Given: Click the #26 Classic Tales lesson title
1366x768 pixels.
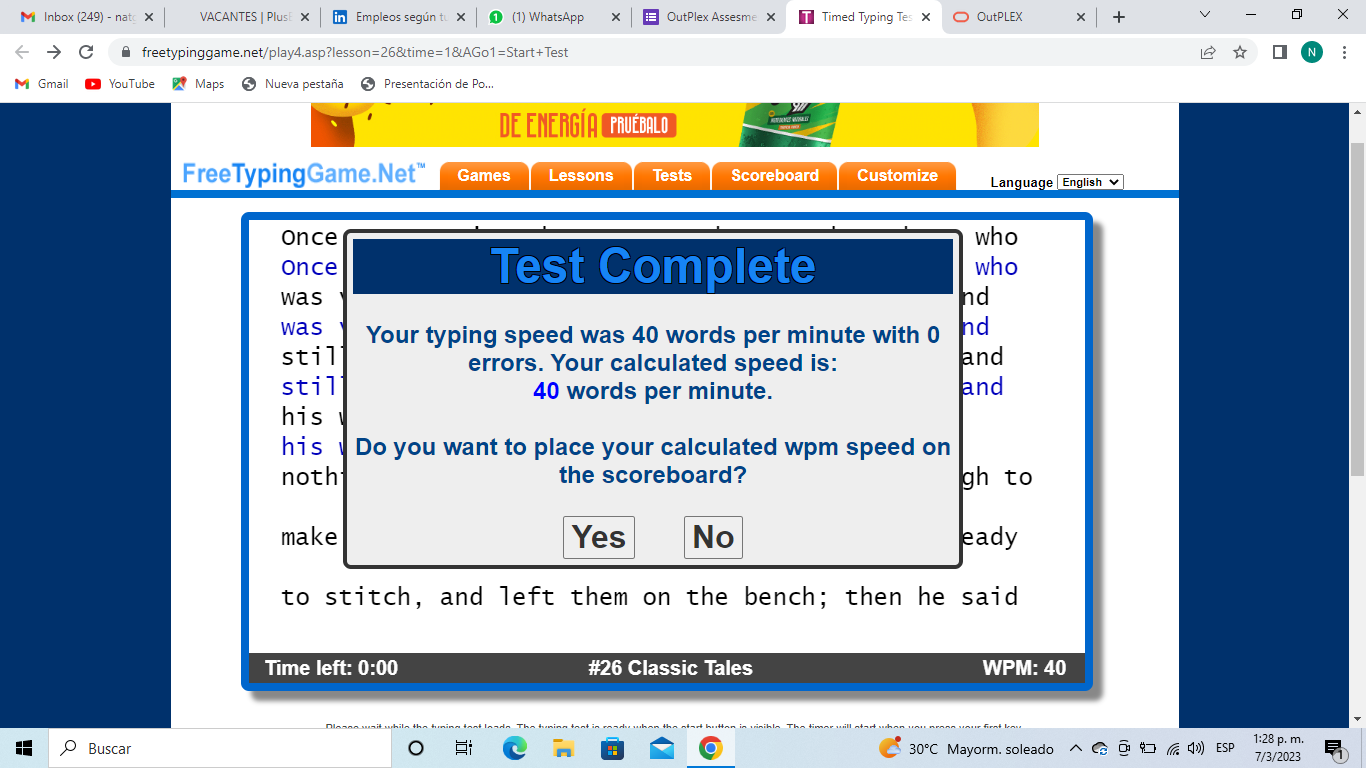Looking at the screenshot, I should click(x=670, y=668).
